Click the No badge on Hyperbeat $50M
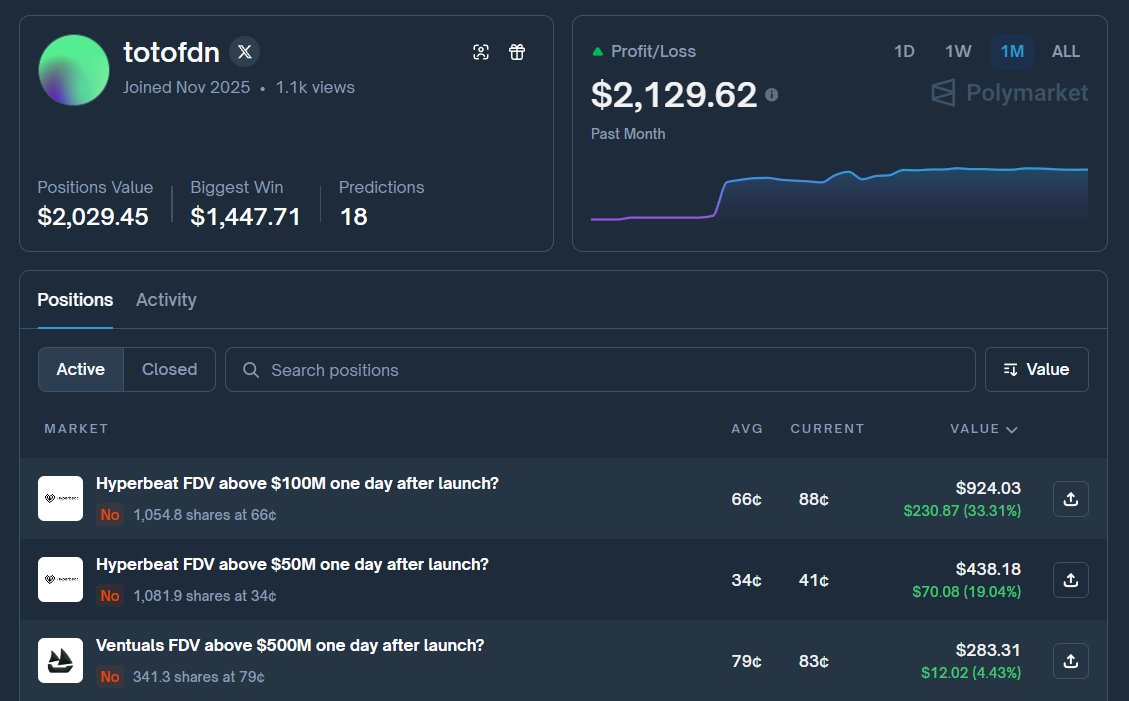Viewport: 1129px width, 701px height. coord(109,596)
